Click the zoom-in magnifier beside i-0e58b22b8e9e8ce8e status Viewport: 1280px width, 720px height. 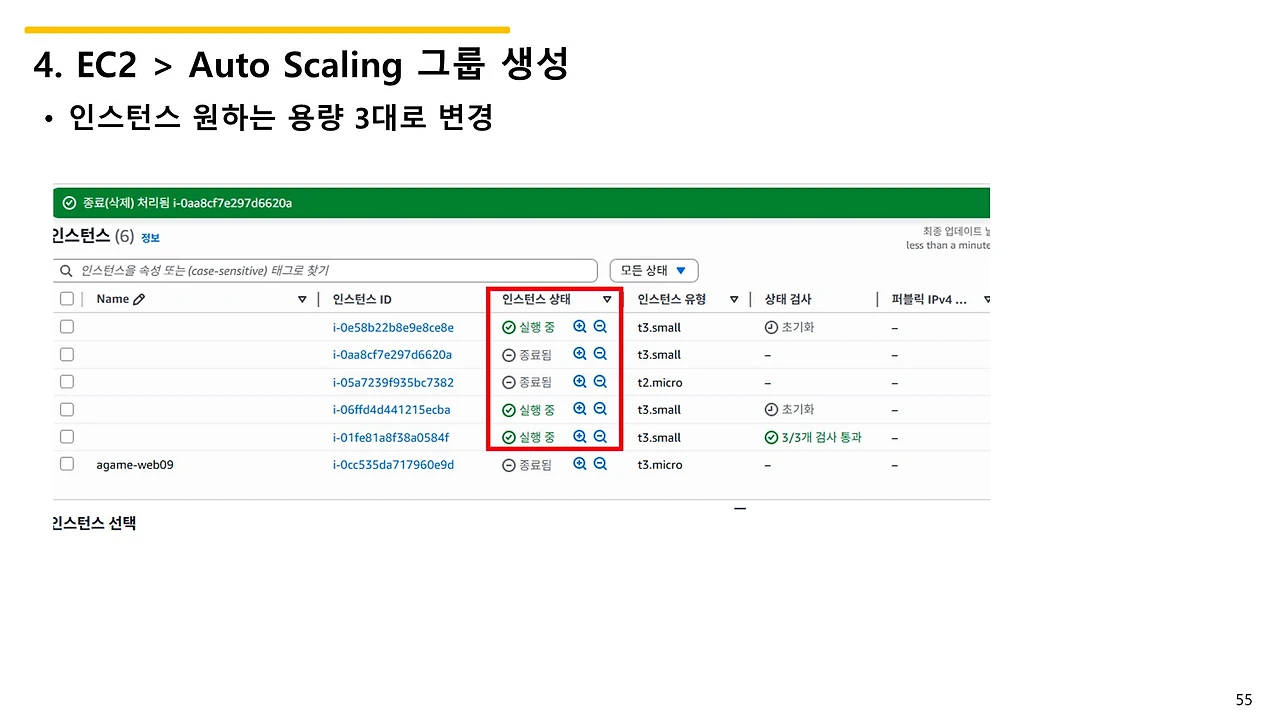[x=579, y=326]
